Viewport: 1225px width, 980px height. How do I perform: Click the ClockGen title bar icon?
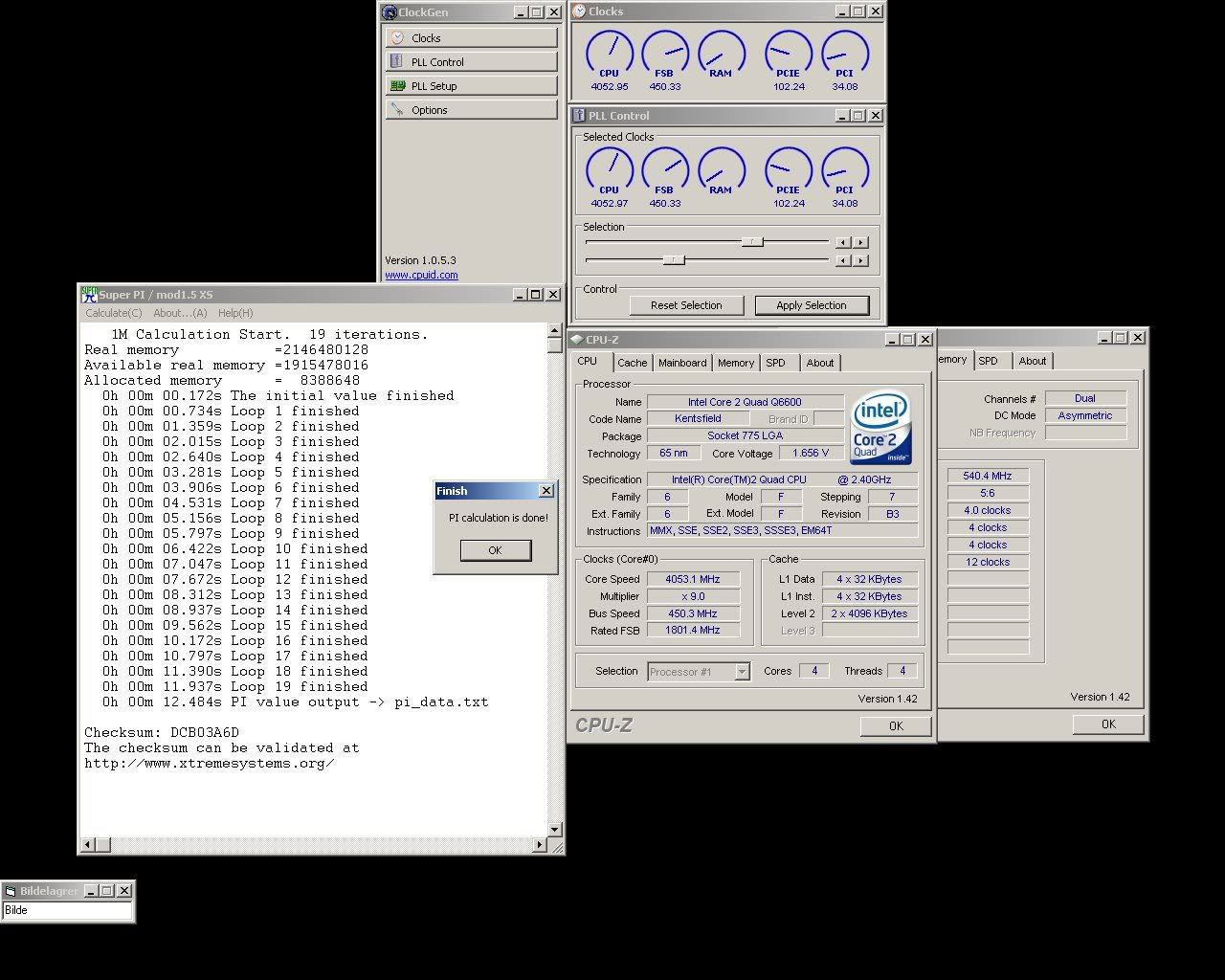390,12
